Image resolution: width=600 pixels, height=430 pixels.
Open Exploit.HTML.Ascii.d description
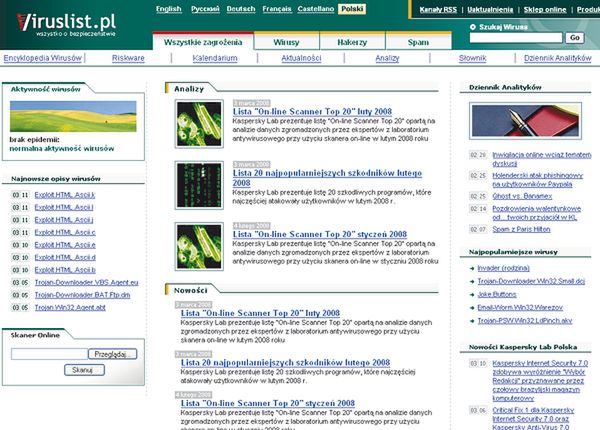pos(65,257)
